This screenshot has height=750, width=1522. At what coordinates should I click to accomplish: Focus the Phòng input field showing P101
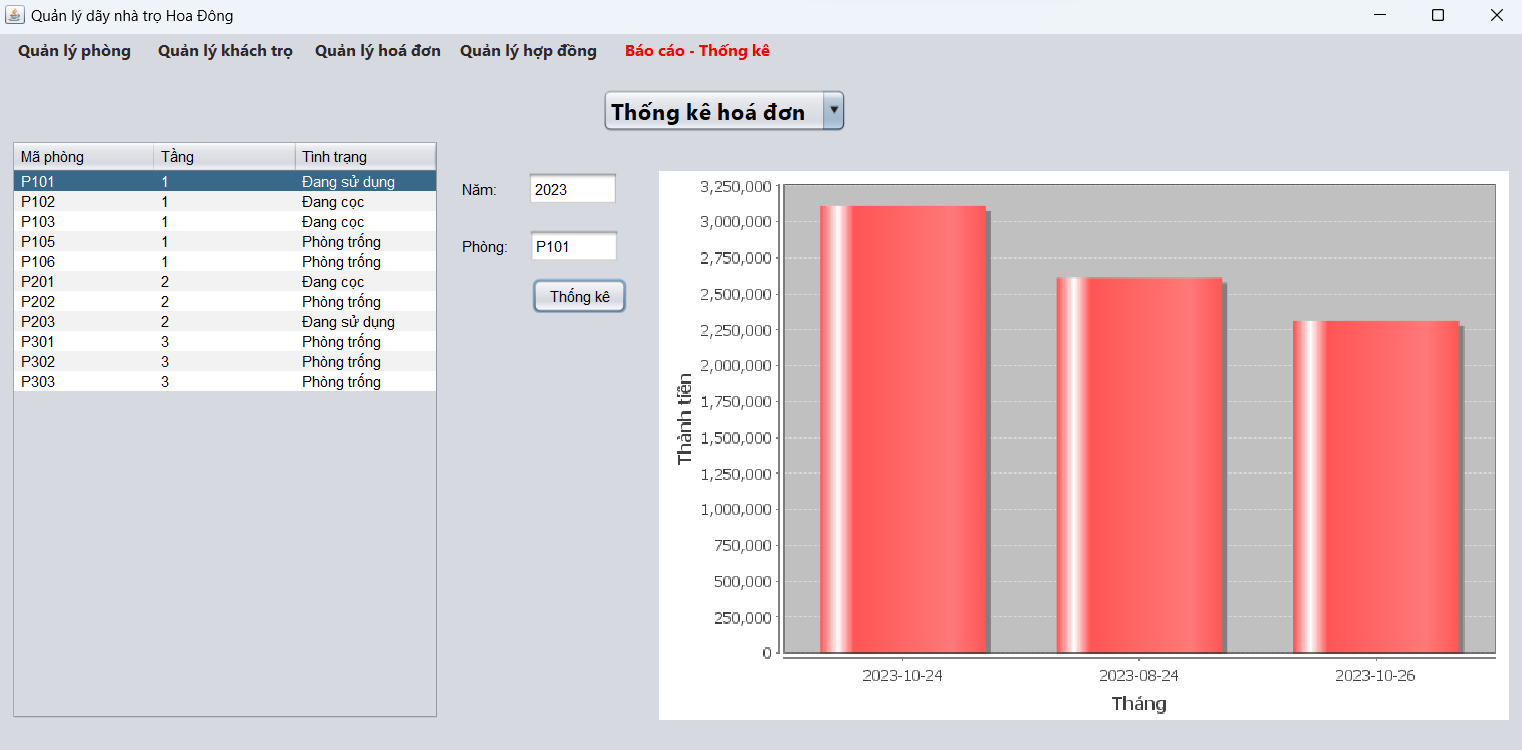[574, 246]
